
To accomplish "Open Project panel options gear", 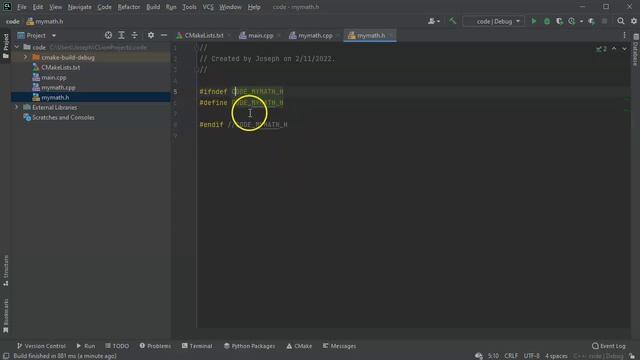I will pyautogui.click(x=151, y=36).
